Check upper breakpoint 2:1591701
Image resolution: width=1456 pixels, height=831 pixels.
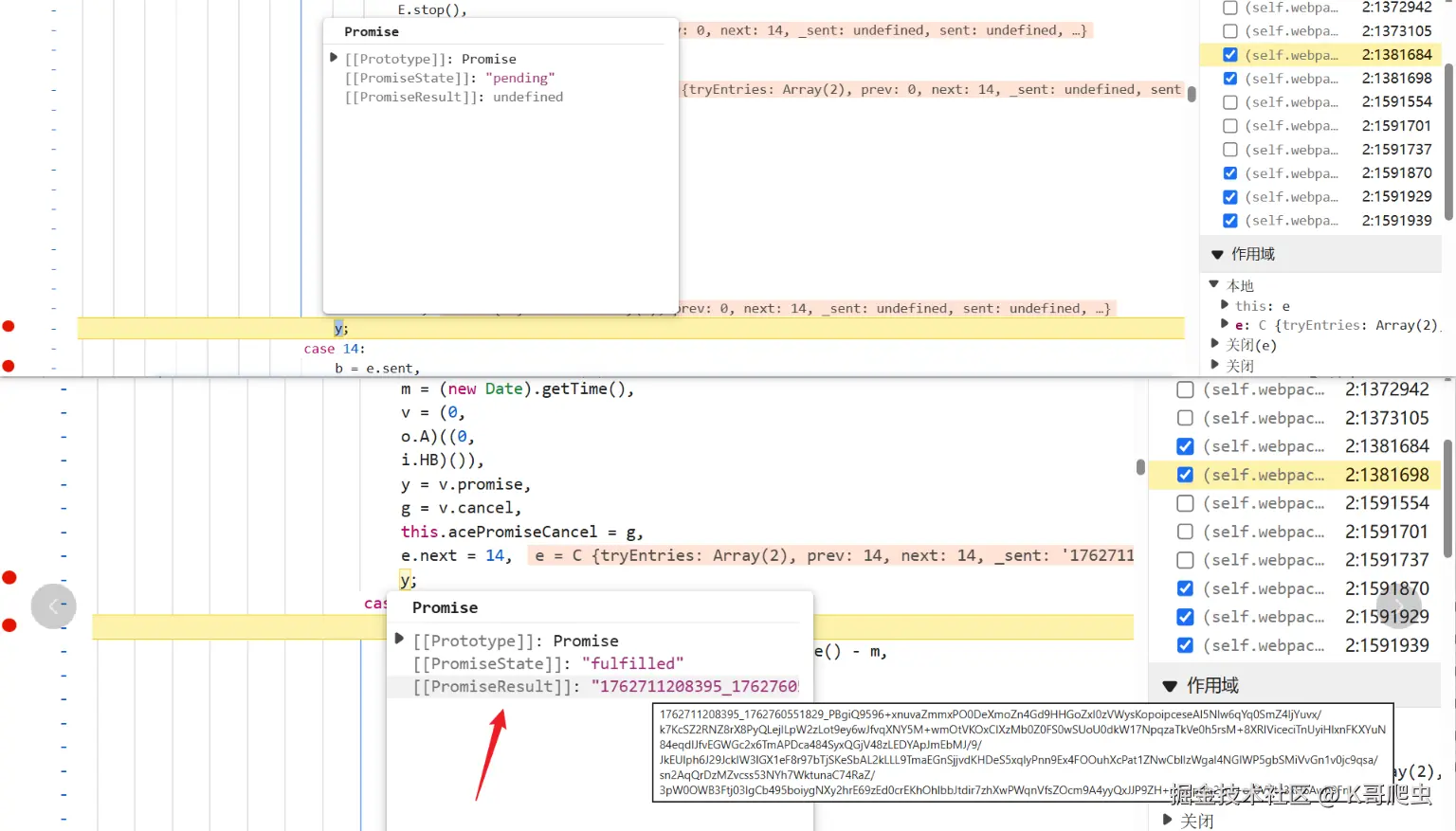click(1230, 126)
